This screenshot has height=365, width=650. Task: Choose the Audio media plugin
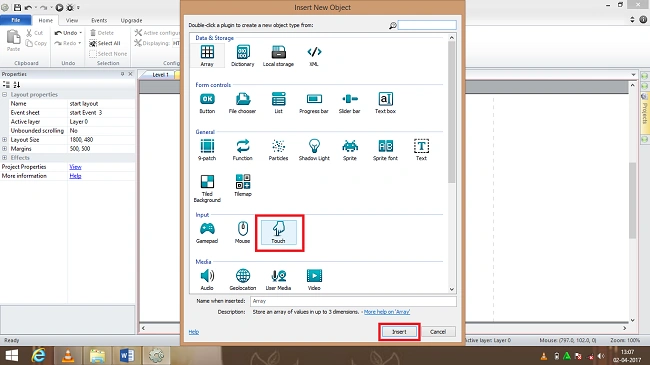pyautogui.click(x=207, y=280)
